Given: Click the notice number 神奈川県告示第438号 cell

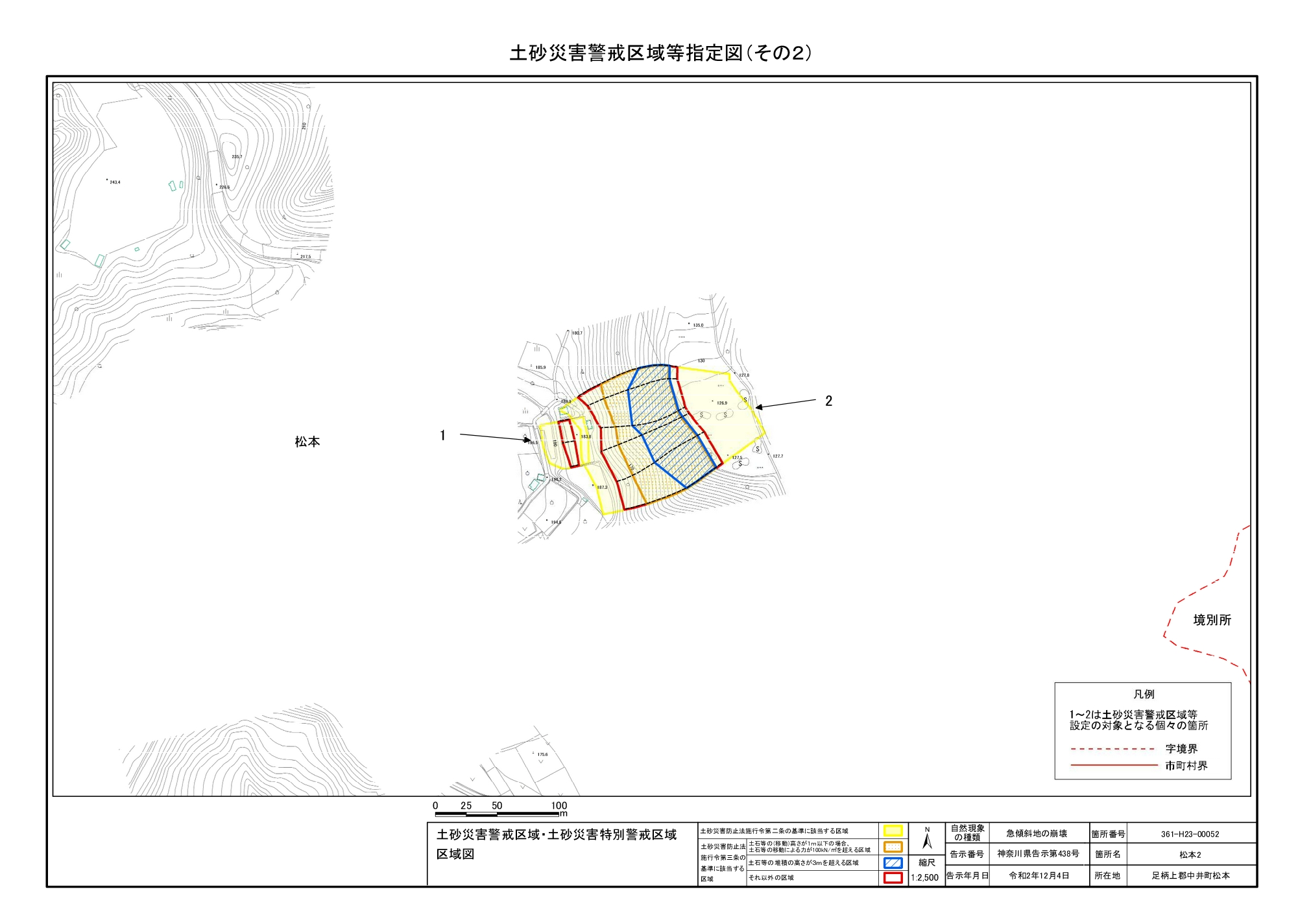Looking at the screenshot, I should click(x=1038, y=854).
